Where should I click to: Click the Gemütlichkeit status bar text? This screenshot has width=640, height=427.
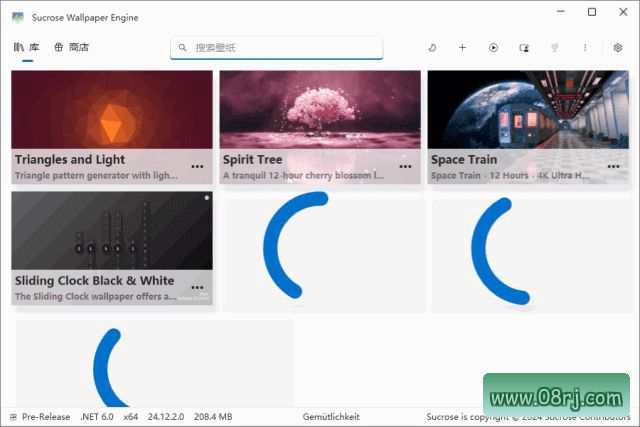coord(331,417)
